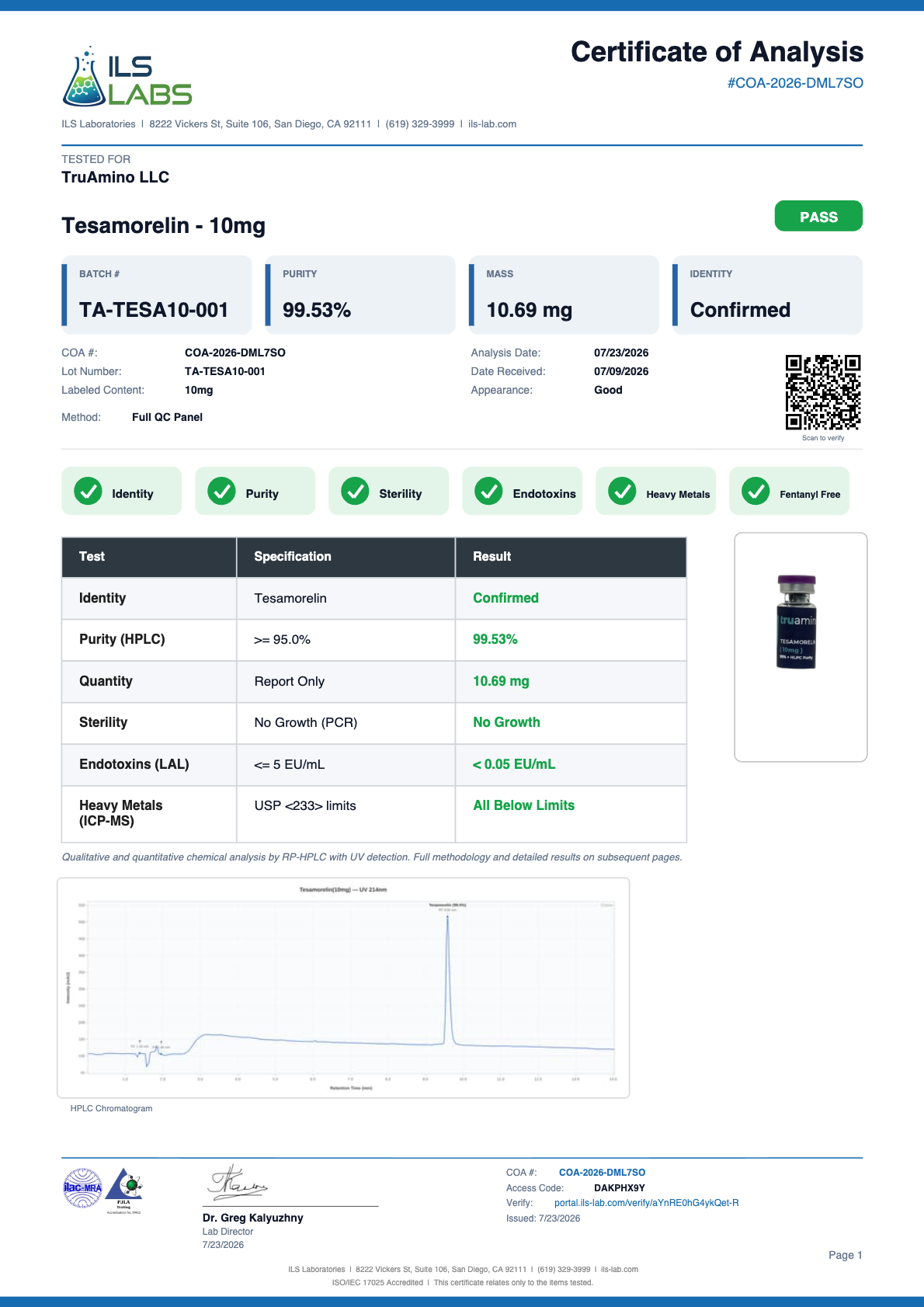Click the Tesamorelin vial product photo
Screen dimensions: 924x1307
797,622
